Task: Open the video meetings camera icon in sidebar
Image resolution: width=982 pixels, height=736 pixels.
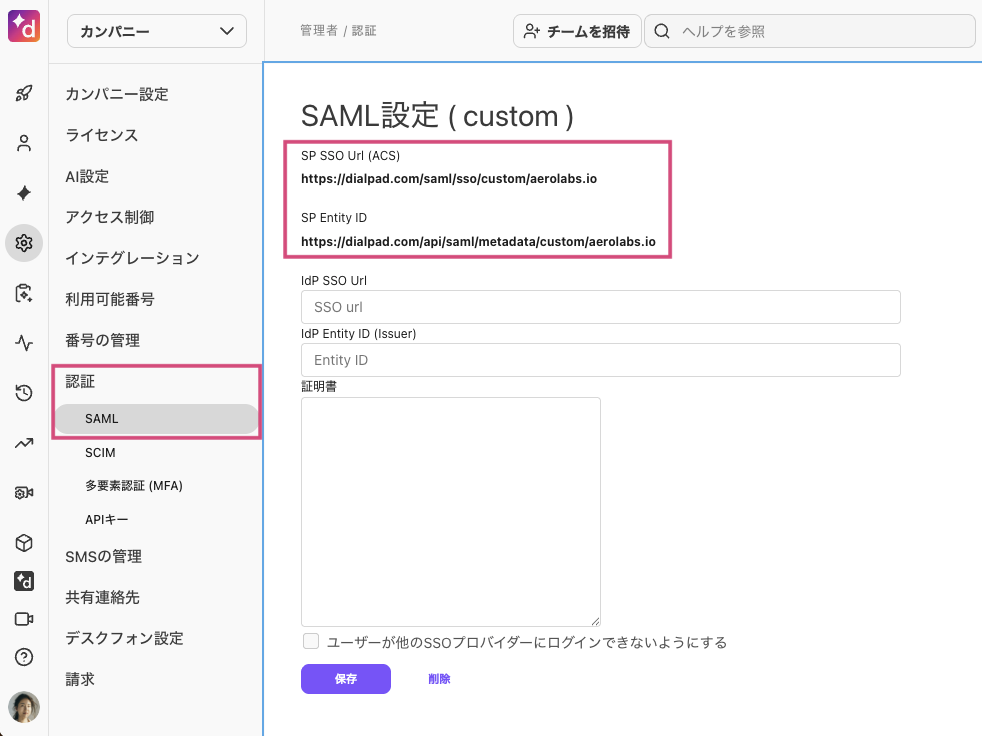Action: click(x=24, y=619)
